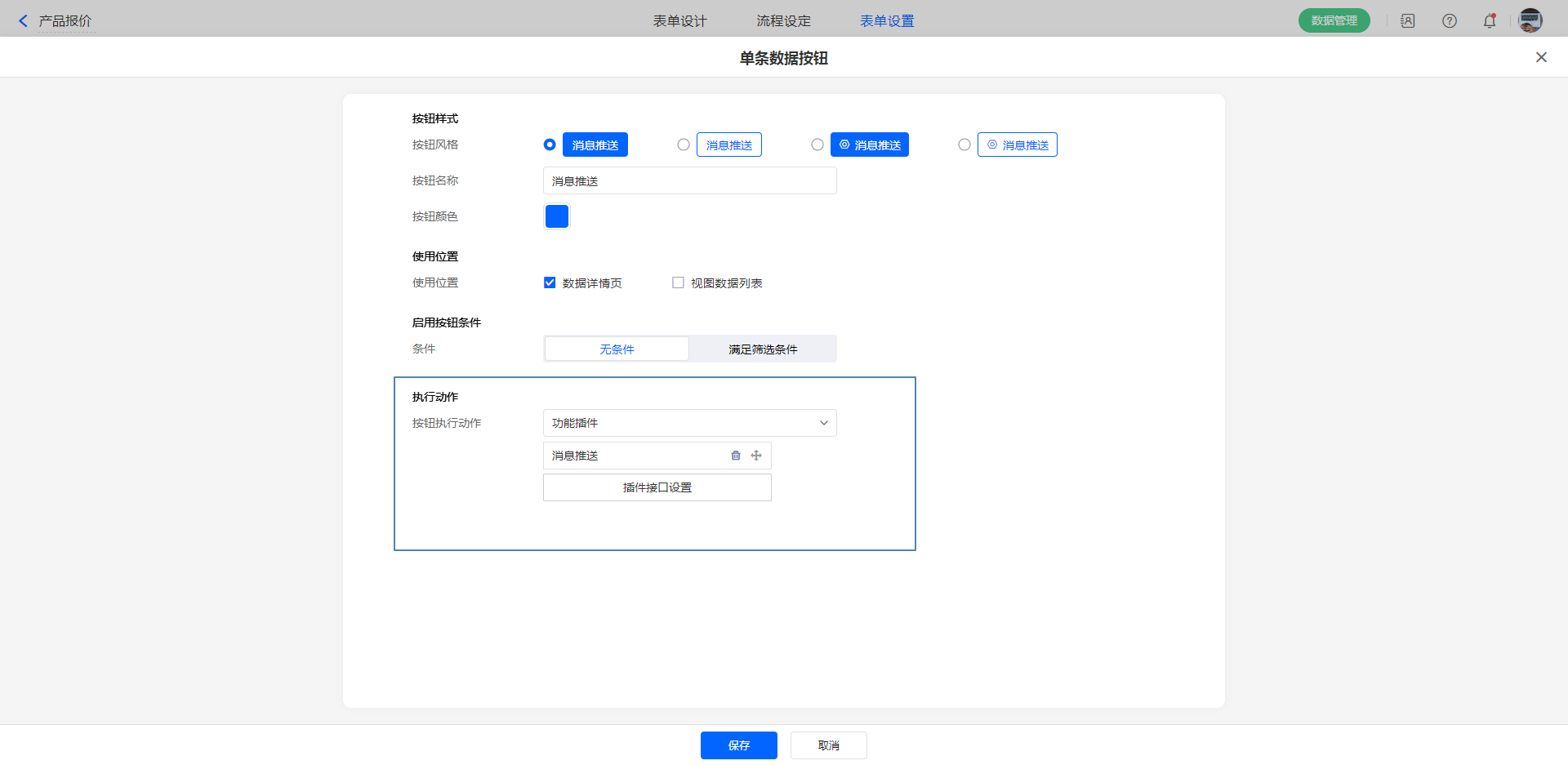Open the notifications bell
The width and height of the screenshot is (1568, 765).
pyautogui.click(x=1490, y=21)
